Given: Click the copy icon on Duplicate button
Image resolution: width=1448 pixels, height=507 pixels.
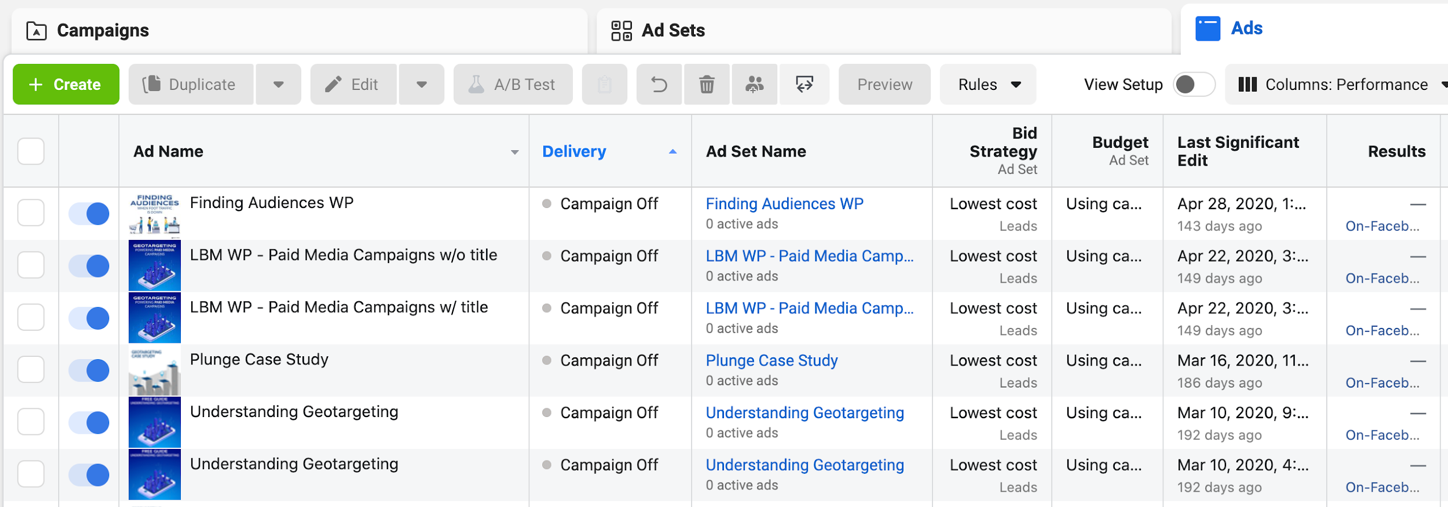Looking at the screenshot, I should pos(152,85).
